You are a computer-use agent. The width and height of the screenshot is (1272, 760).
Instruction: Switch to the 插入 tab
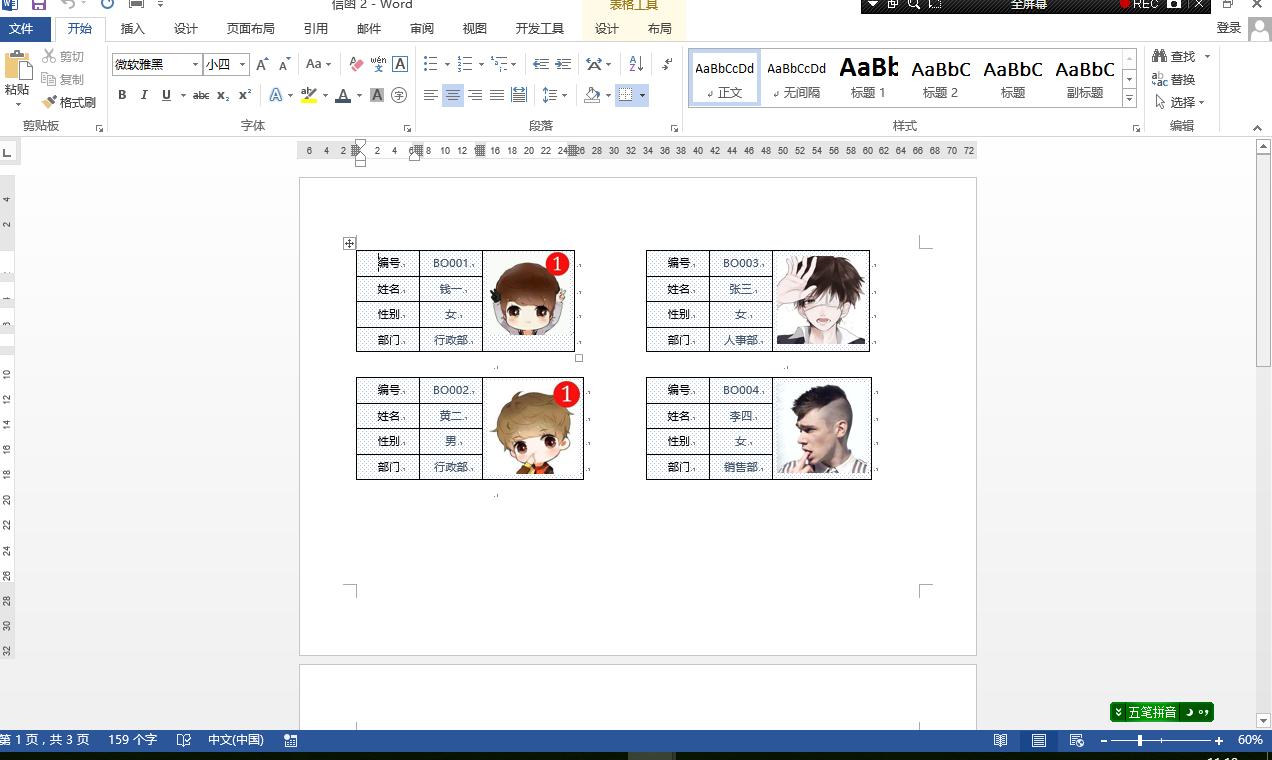(x=133, y=29)
